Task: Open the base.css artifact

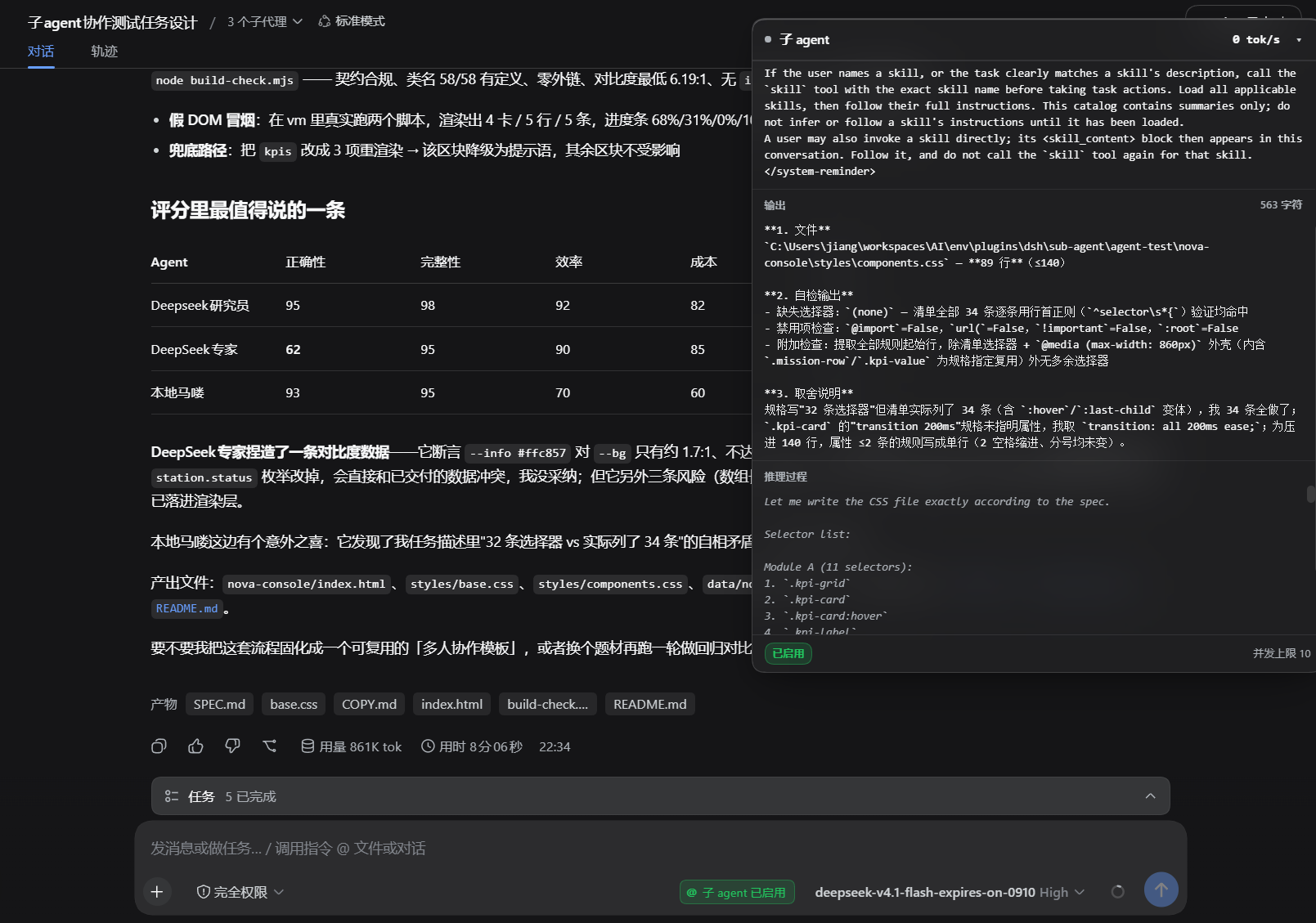Action: click(294, 704)
